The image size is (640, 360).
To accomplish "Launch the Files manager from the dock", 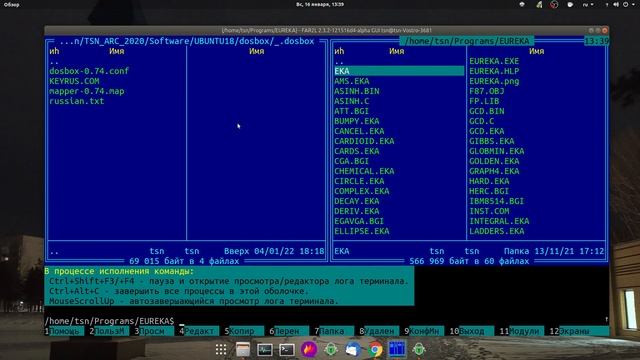I will pyautogui.click(x=243, y=349).
